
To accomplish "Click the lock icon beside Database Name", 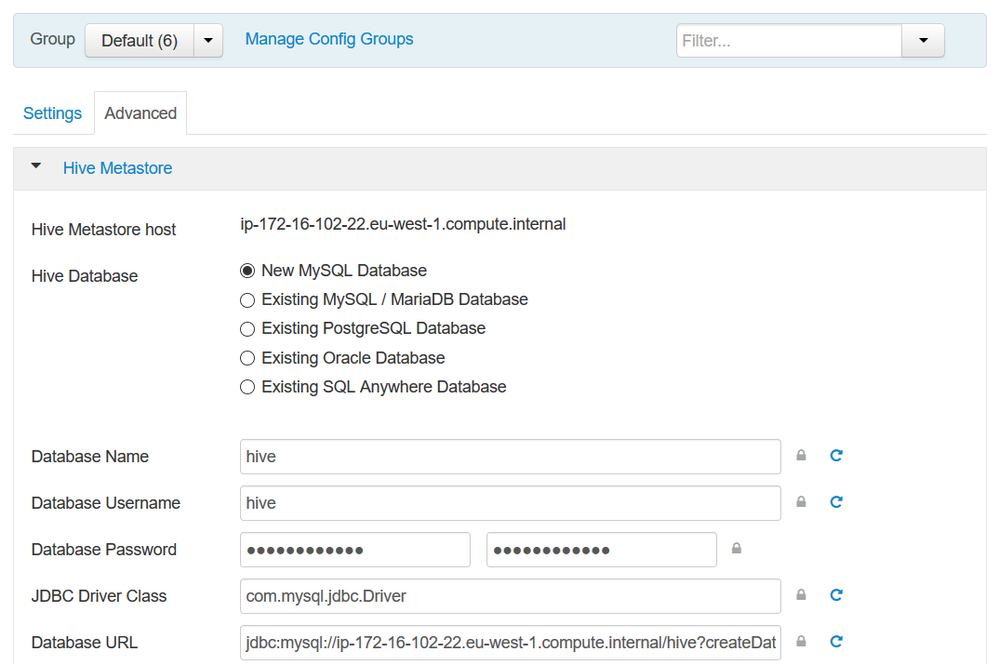I will (x=801, y=456).
